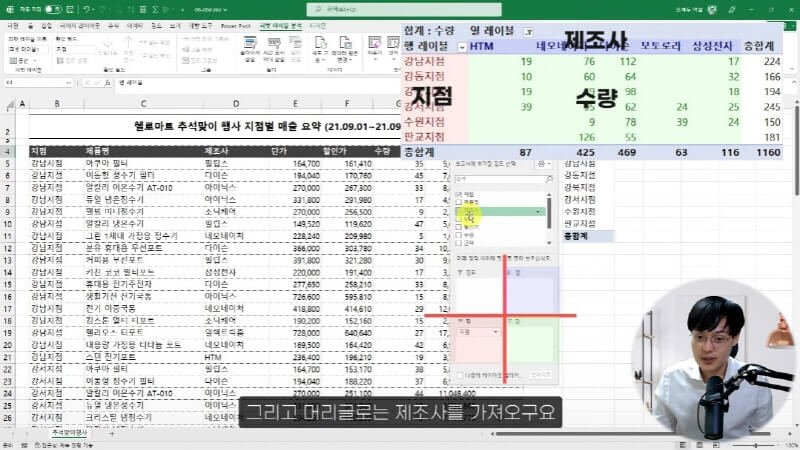This screenshot has height=450, width=800.
Task: Open the Undo history dropdown arrow
Action: pyautogui.click(x=92, y=10)
